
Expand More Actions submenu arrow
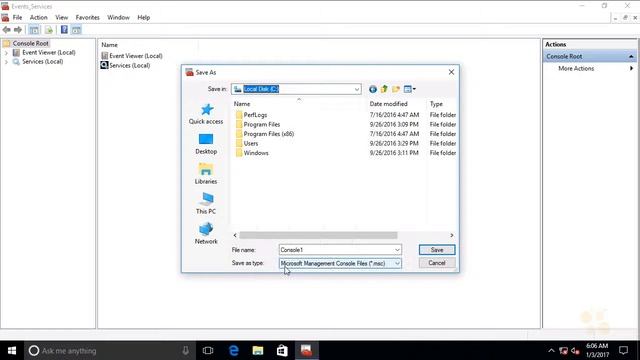631,69
